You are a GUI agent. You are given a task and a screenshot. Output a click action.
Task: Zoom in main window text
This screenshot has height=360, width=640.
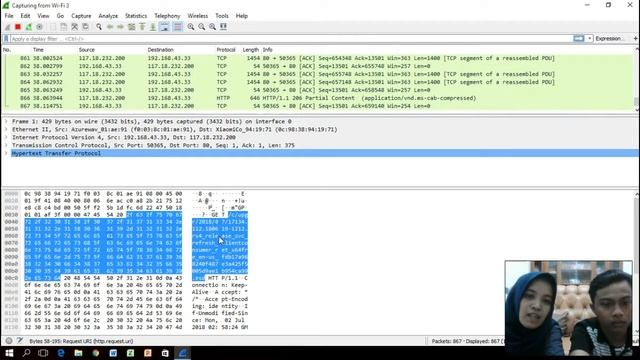point(191,27)
